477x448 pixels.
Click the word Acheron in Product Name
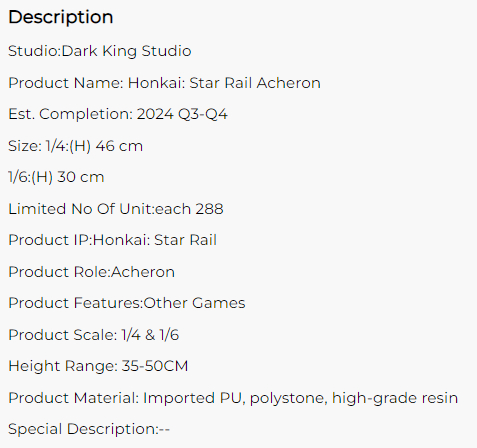[289, 83]
